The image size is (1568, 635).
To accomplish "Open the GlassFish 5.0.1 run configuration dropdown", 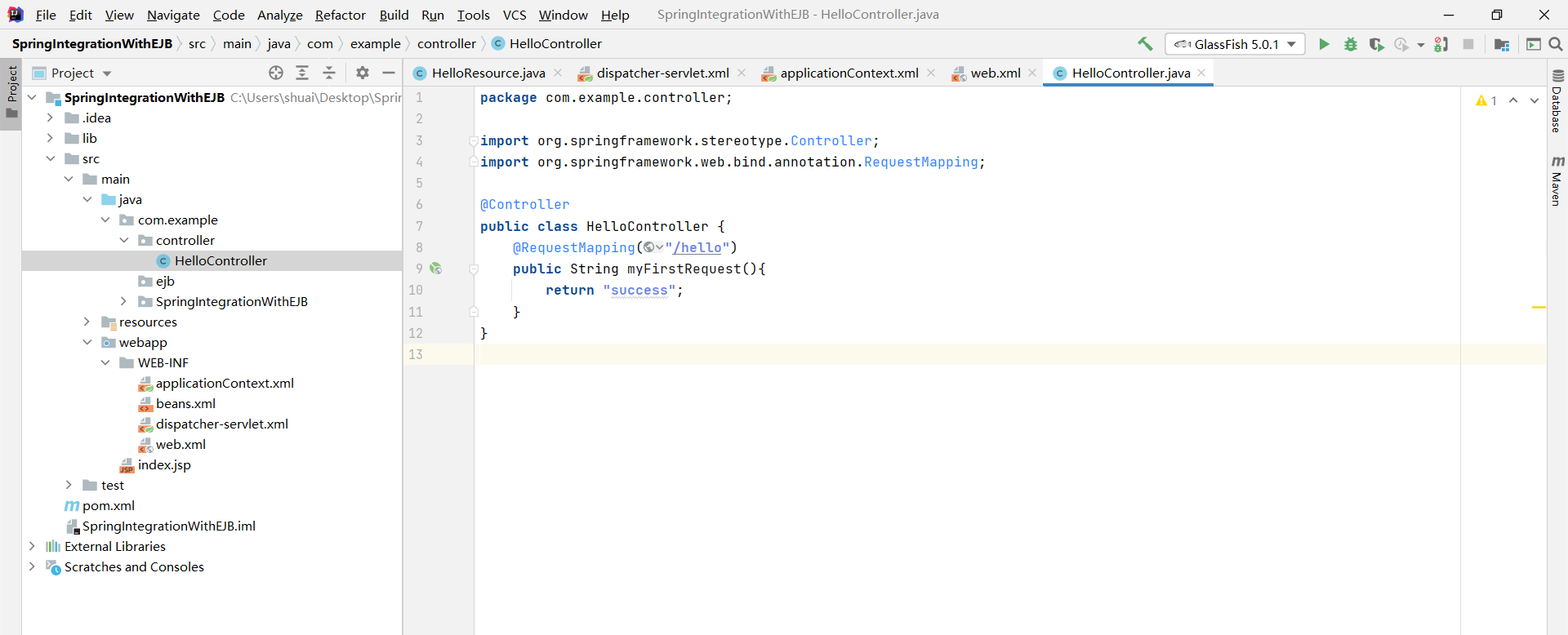I will coord(1235,44).
